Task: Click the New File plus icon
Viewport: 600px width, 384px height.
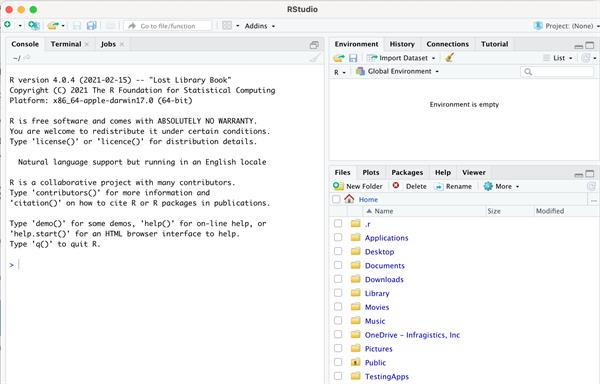Action: tap(8, 25)
